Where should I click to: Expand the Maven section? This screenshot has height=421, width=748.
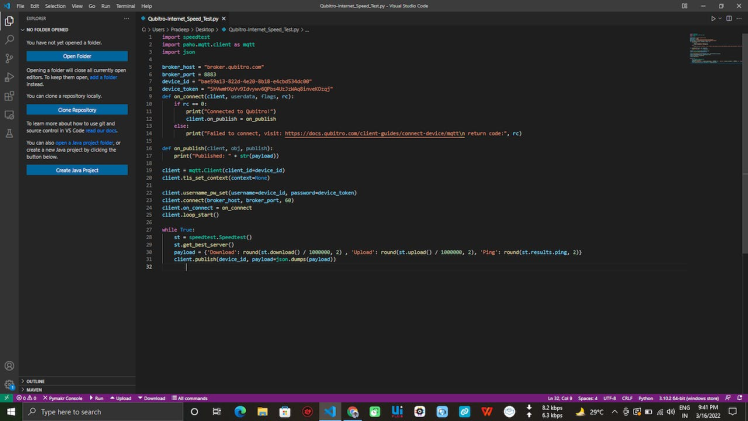(x=34, y=389)
